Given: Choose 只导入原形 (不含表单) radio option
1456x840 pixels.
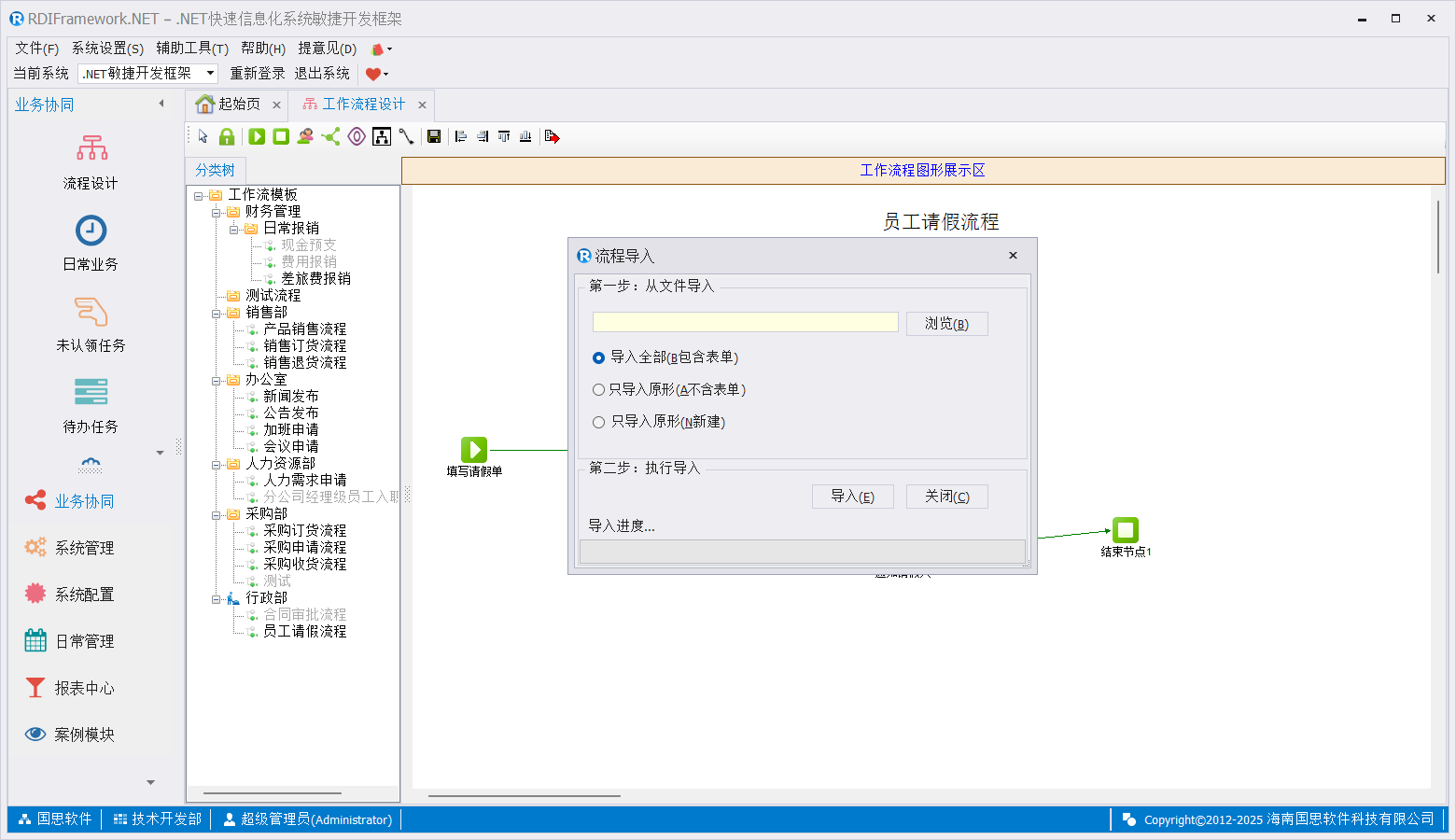Looking at the screenshot, I should point(599,390).
